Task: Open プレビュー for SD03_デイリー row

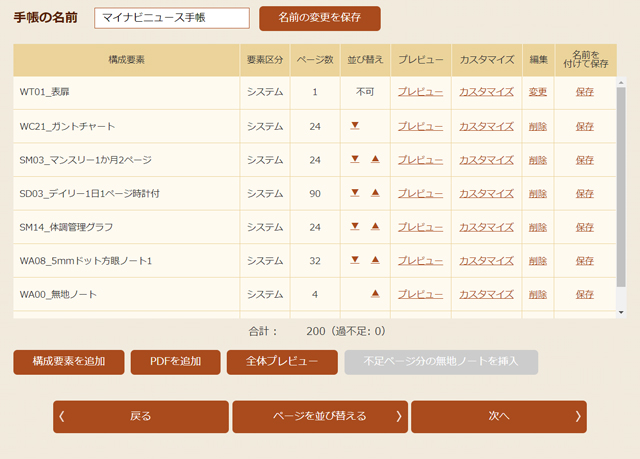Action: coord(420,193)
